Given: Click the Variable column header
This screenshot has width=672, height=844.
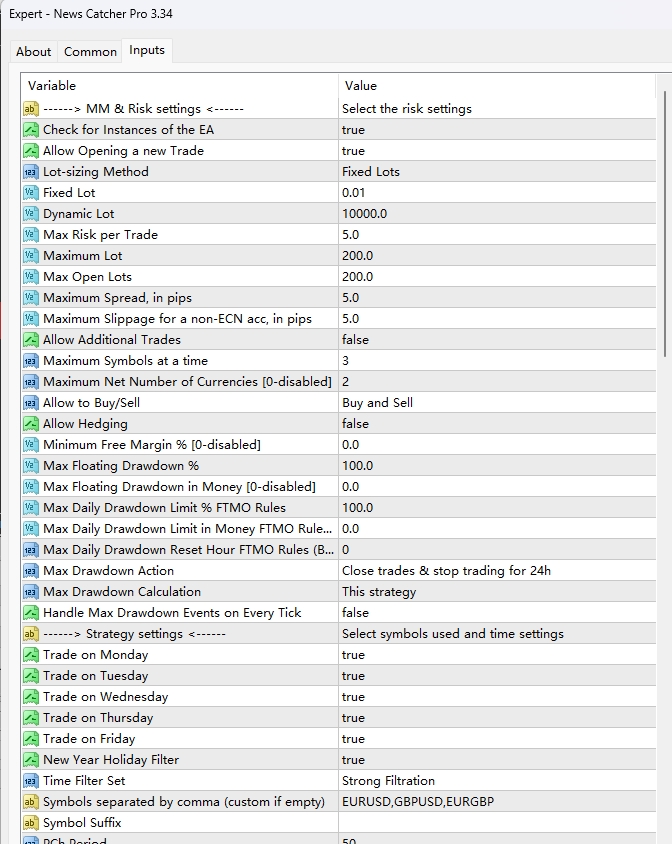Looking at the screenshot, I should pos(180,86).
